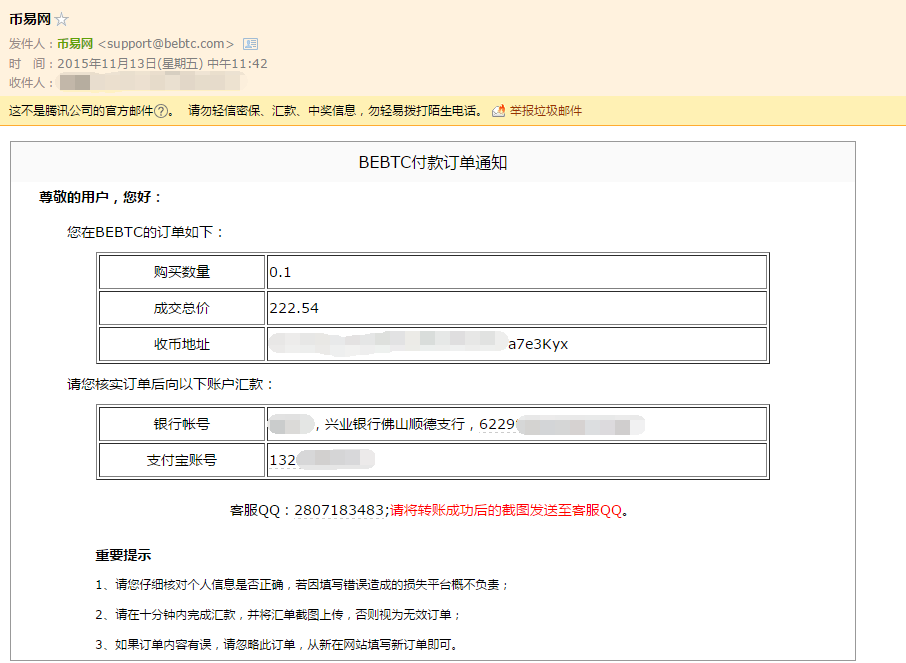The width and height of the screenshot is (906, 663).
Task: Click the customer service QQ number 2807183483
Action: (339, 510)
